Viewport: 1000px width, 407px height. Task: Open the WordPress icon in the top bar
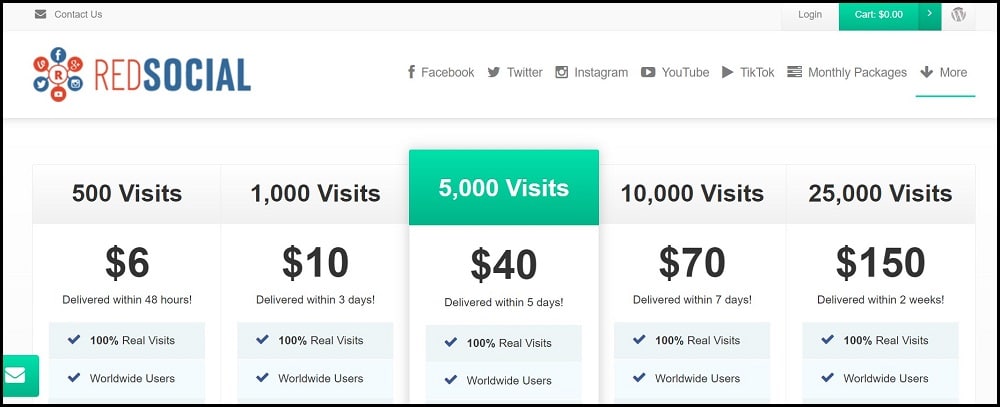(958, 14)
